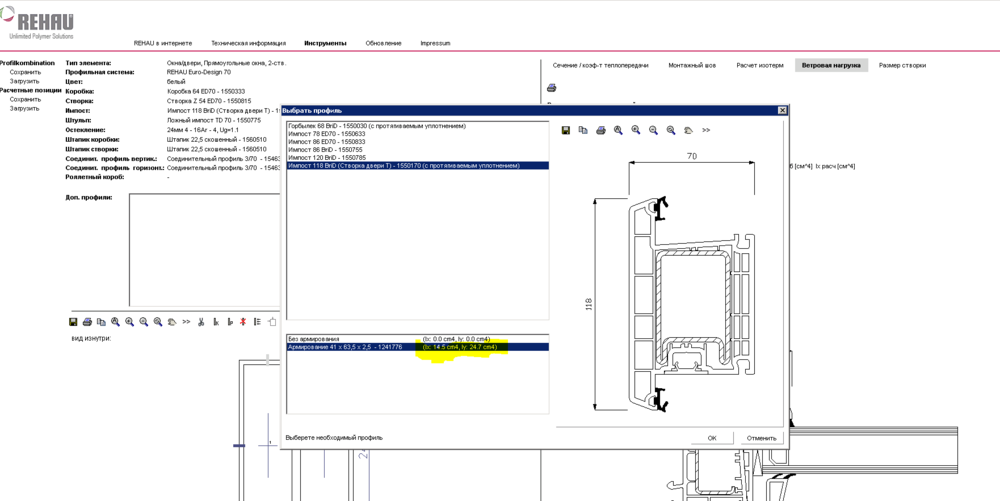Click the save icon in the profile dialog toolbar
Image resolution: width=1000 pixels, height=501 pixels.
566,130
